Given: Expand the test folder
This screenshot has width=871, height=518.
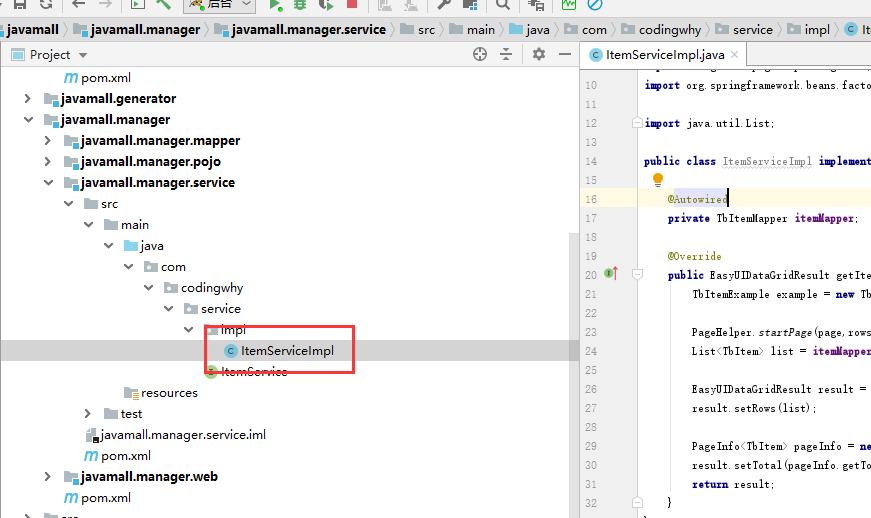Looking at the screenshot, I should 88,414.
